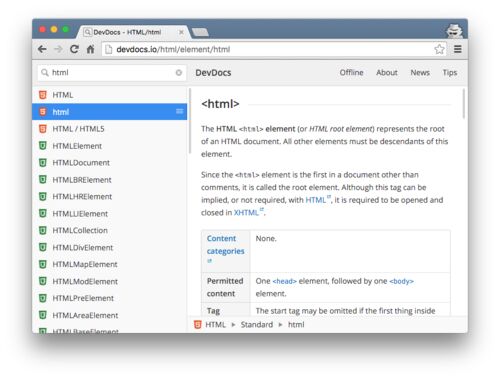Open the Offline menu item
The height and width of the screenshot is (379, 500).
(x=351, y=73)
